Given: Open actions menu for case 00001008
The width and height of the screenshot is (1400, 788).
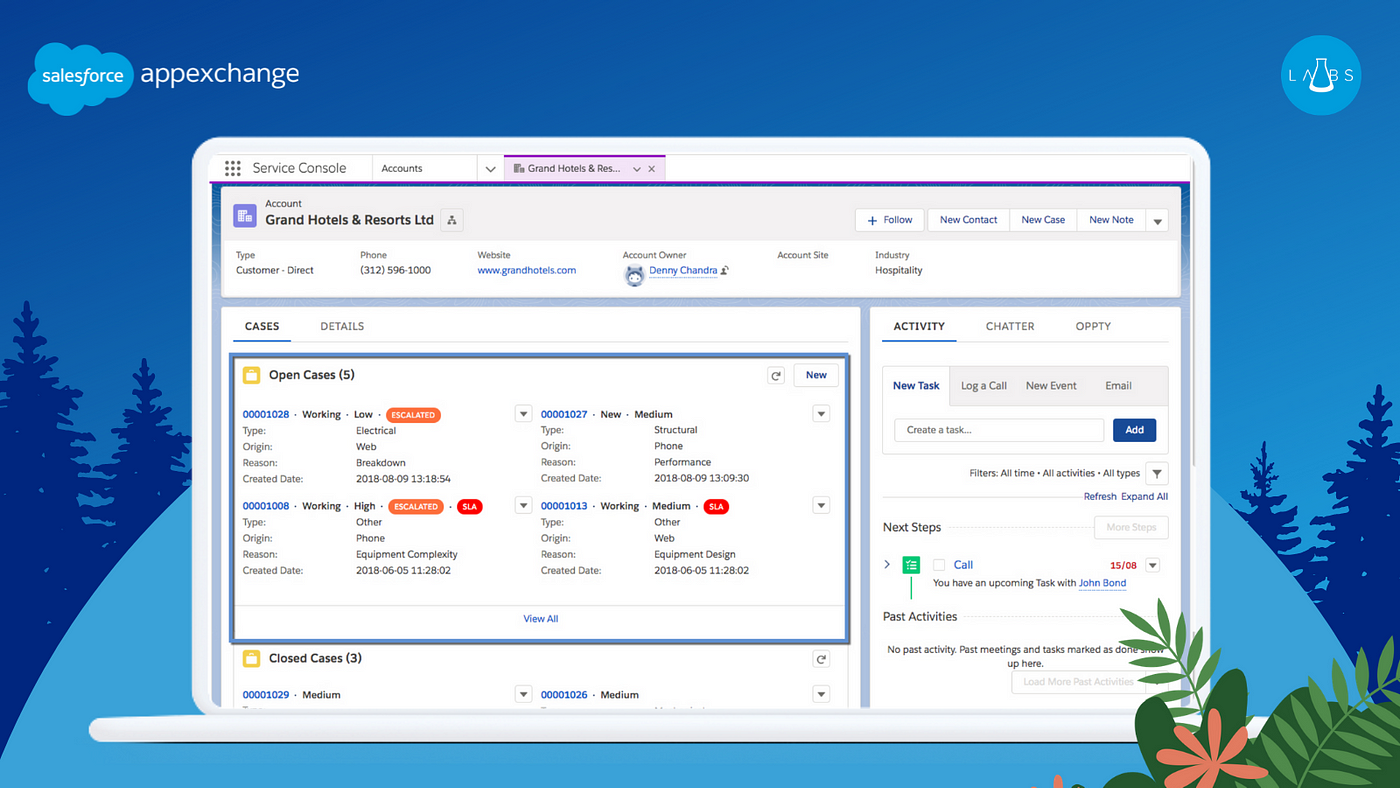Looking at the screenshot, I should (523, 506).
